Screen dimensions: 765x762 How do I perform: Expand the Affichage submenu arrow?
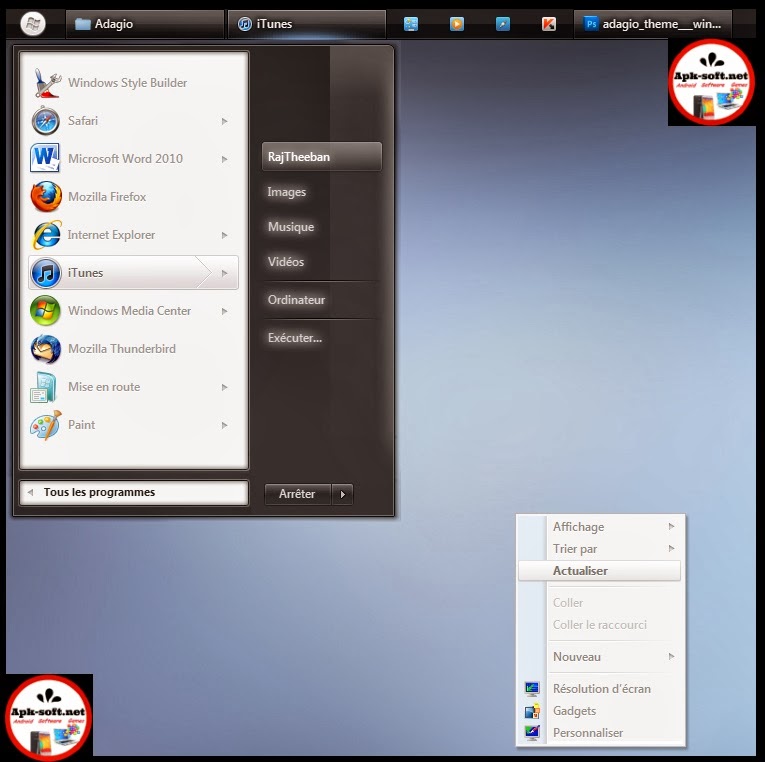point(671,526)
